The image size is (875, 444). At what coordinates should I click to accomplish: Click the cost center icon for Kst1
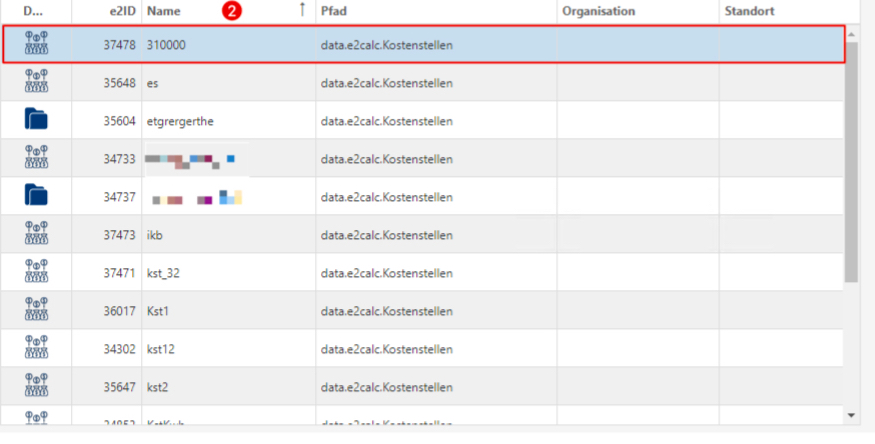[36, 311]
